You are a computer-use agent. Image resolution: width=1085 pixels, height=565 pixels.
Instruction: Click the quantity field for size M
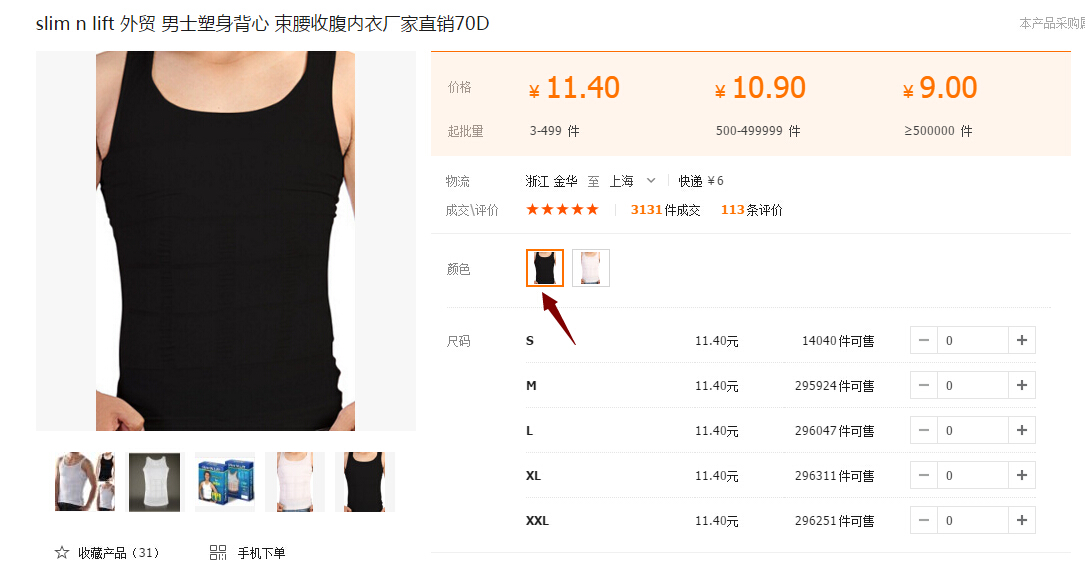click(x=972, y=385)
